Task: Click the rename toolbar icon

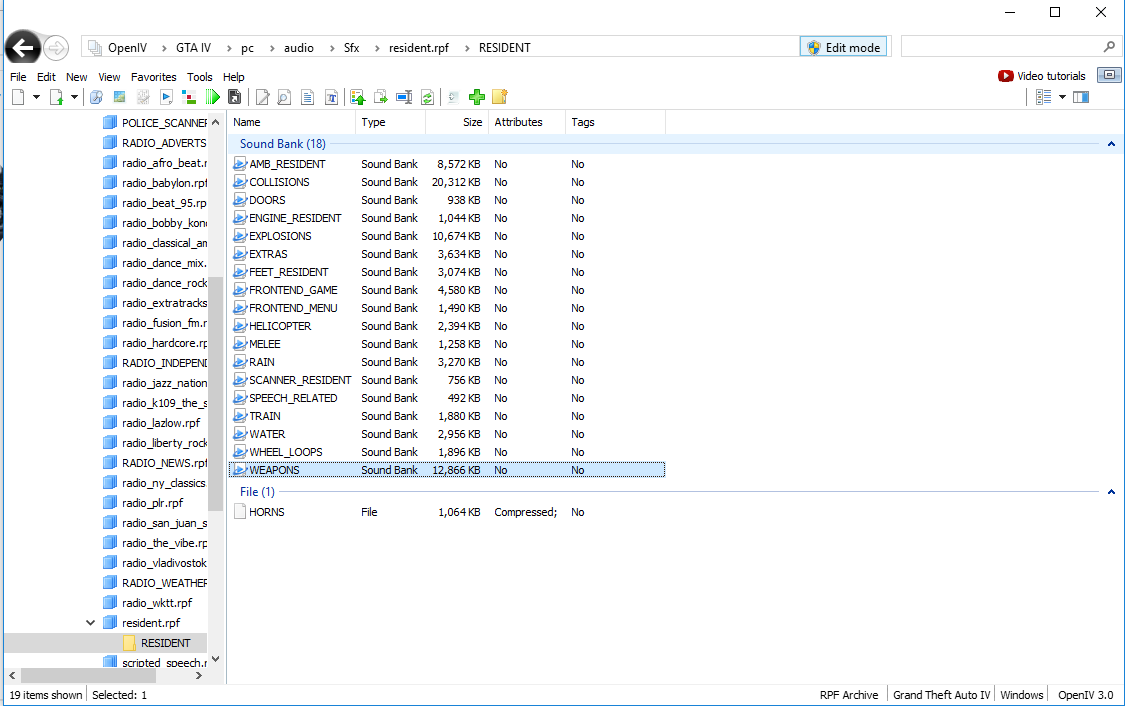Action: [404, 97]
